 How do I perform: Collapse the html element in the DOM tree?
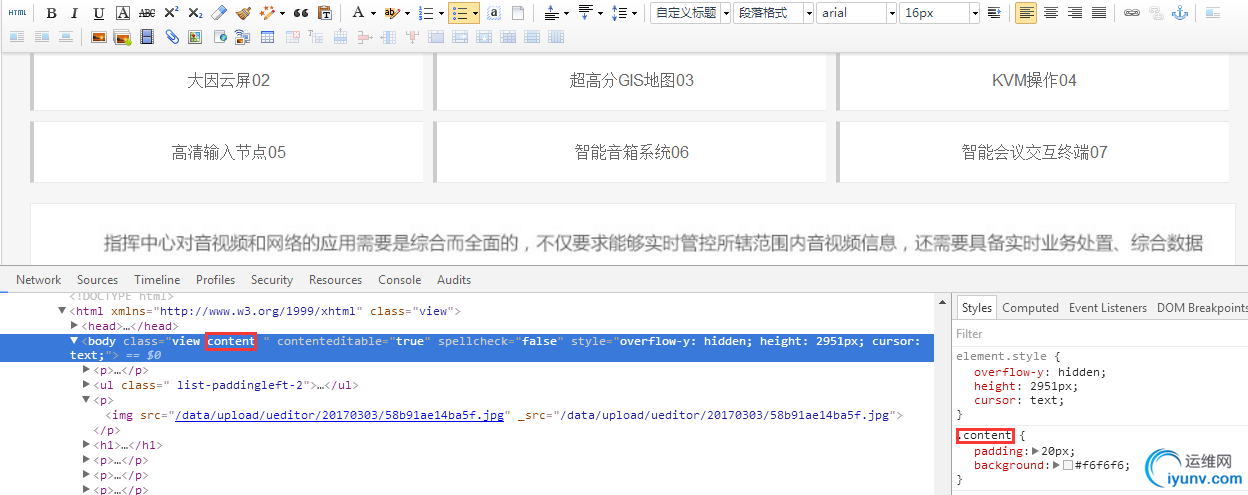coord(62,311)
